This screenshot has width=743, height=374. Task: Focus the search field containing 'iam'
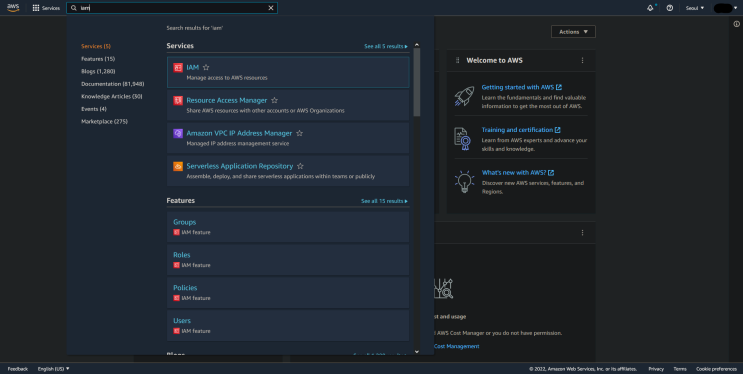[172, 8]
